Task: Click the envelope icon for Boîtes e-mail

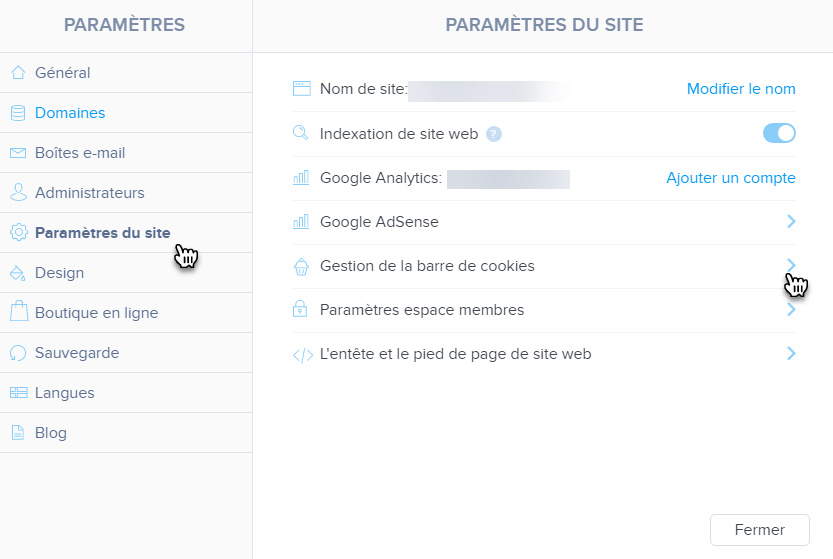Action: click(x=18, y=153)
